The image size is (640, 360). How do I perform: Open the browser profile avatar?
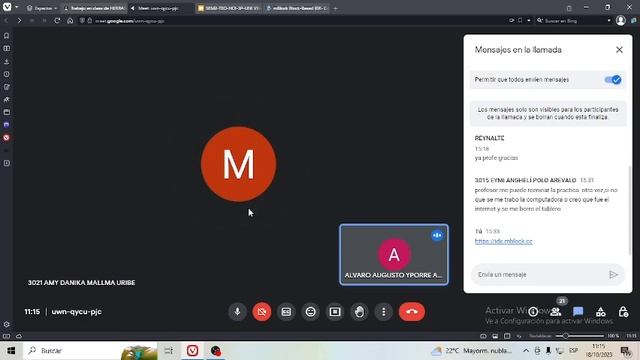[x=620, y=20]
